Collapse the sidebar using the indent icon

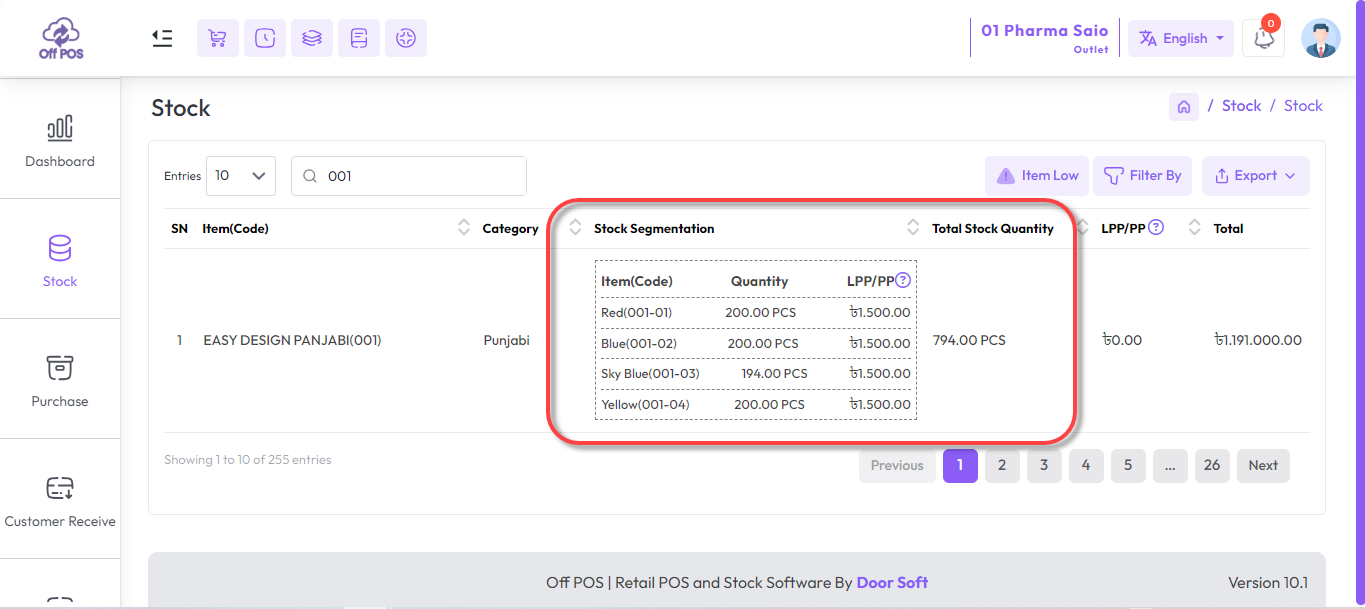[x=162, y=37]
